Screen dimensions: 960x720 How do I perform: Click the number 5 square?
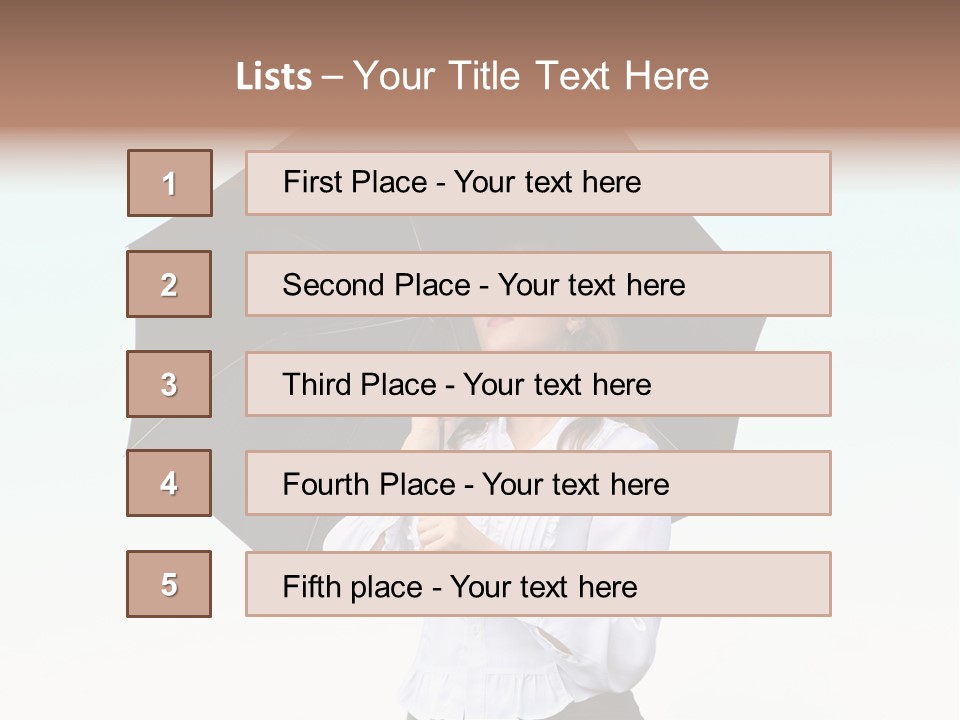click(x=169, y=584)
